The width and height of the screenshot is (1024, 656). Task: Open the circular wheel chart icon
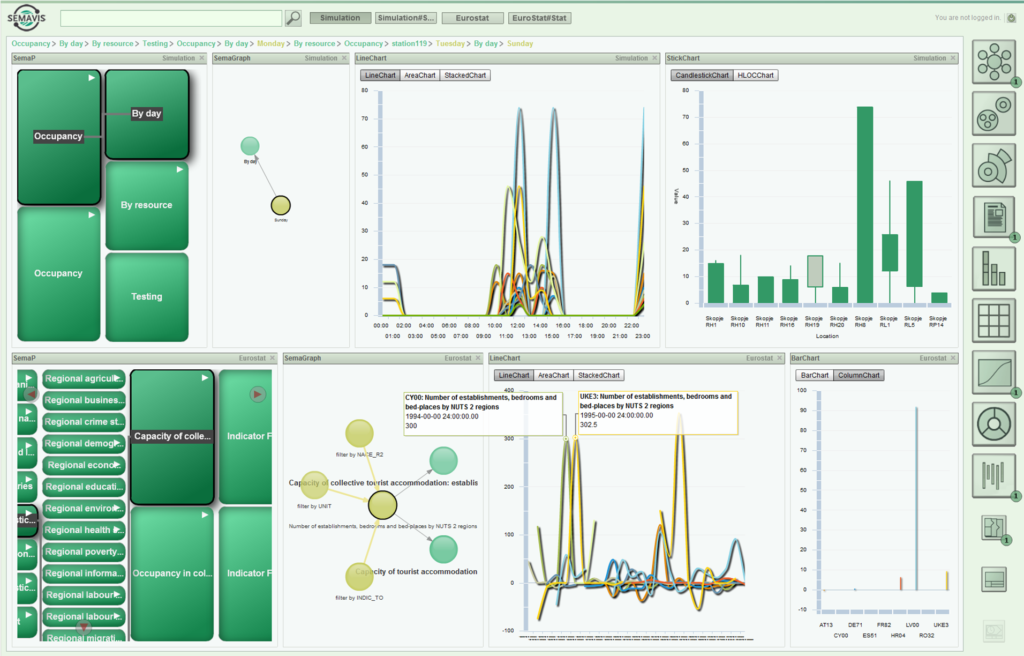(x=993, y=424)
